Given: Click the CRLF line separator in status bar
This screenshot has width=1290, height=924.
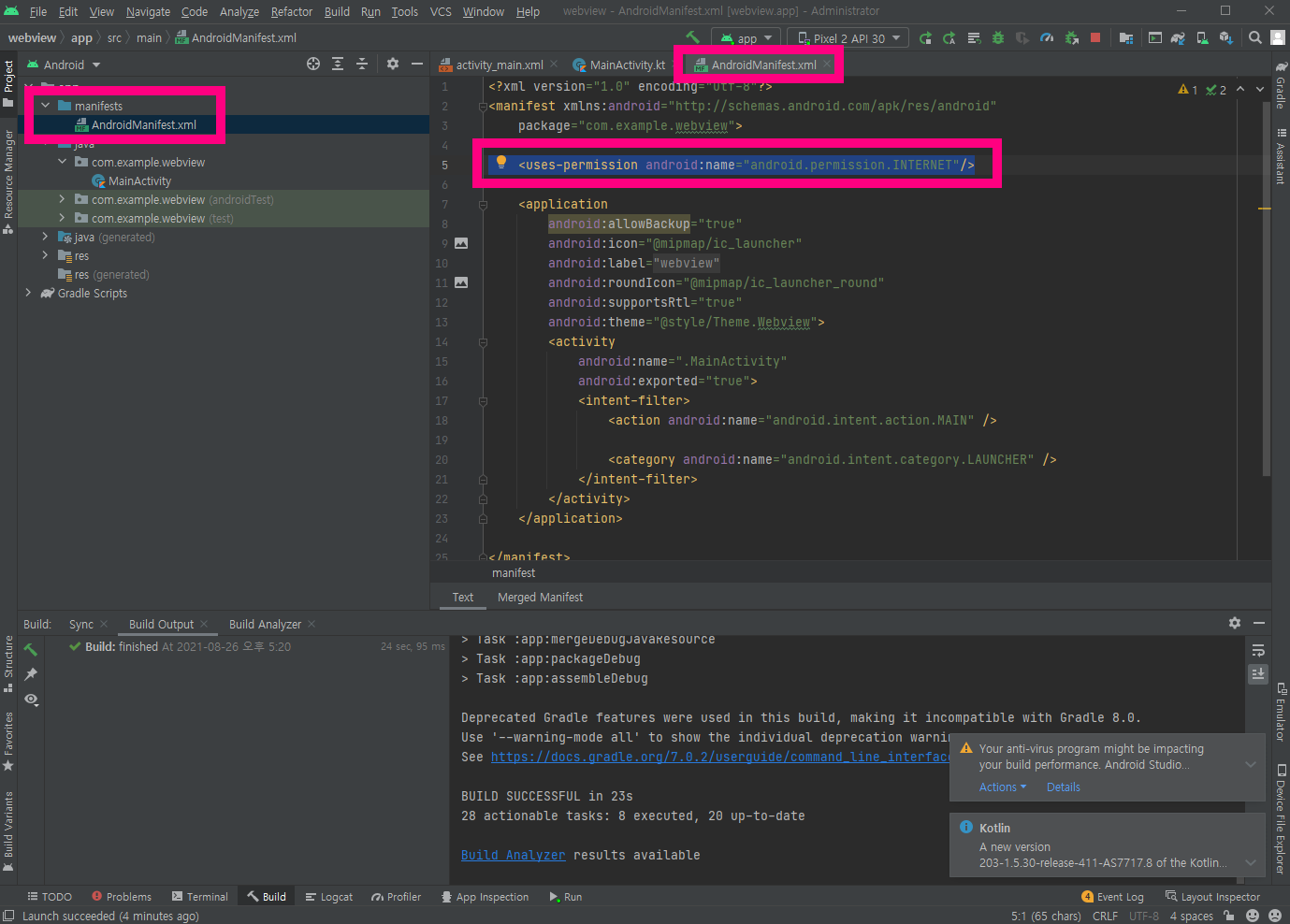Looking at the screenshot, I should (x=1105, y=917).
